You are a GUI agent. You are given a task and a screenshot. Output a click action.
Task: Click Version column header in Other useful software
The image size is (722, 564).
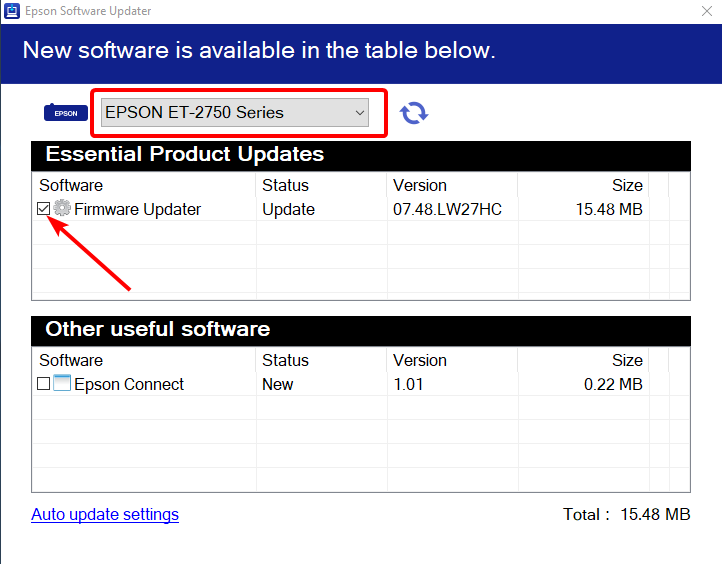click(x=419, y=360)
